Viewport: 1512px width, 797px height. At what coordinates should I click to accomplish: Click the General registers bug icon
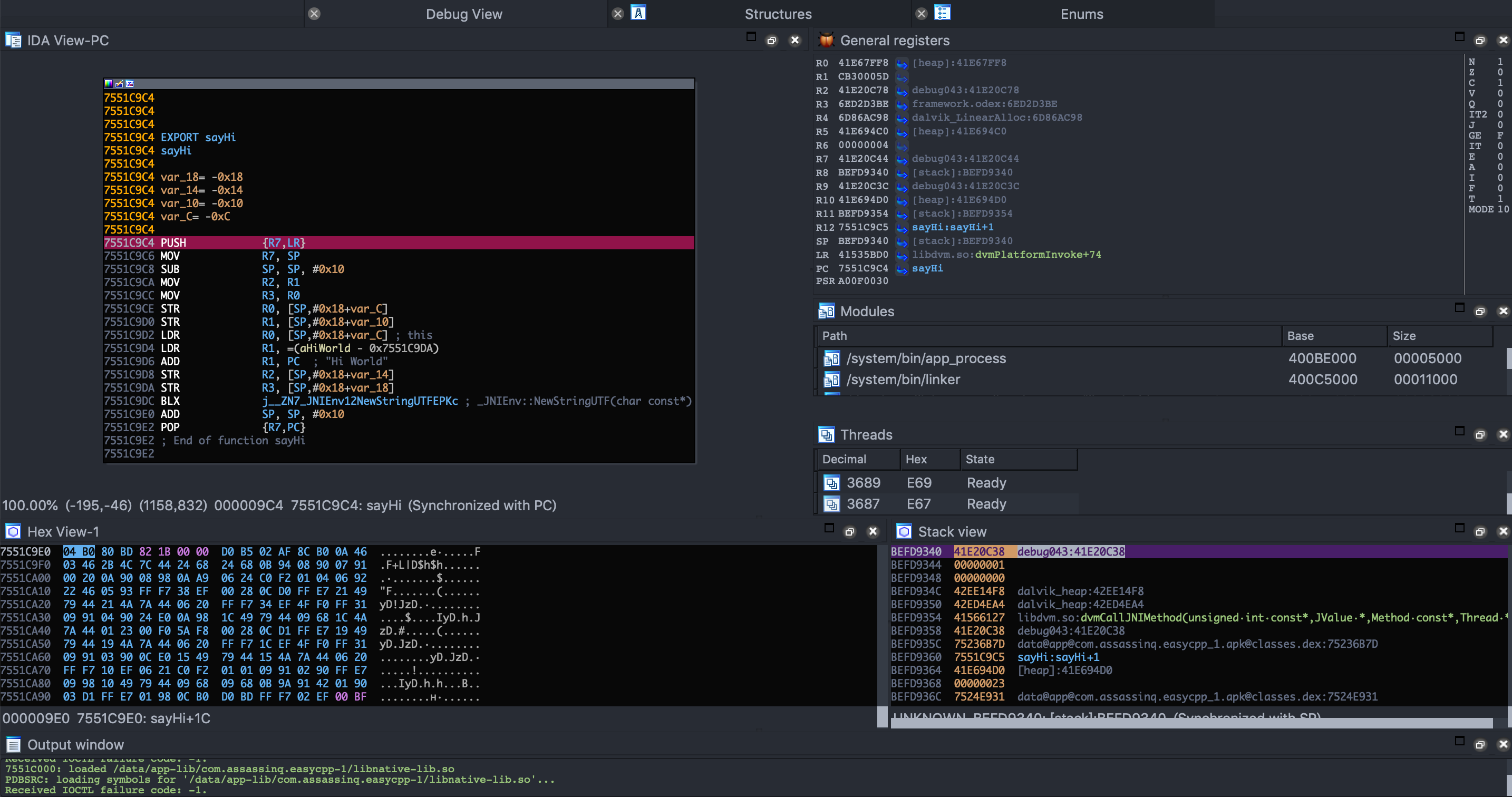[x=827, y=41]
